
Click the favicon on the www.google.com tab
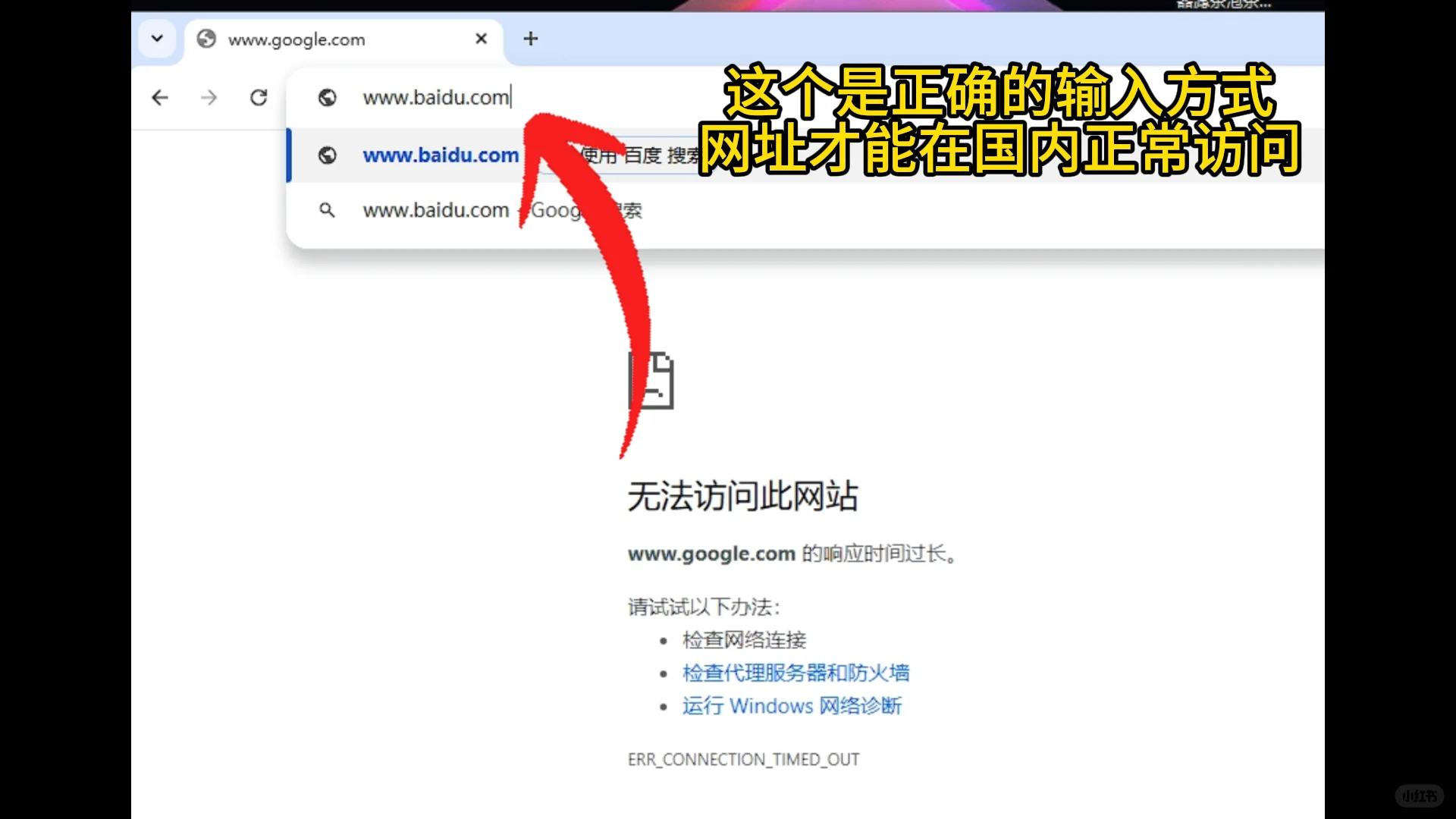click(x=206, y=39)
